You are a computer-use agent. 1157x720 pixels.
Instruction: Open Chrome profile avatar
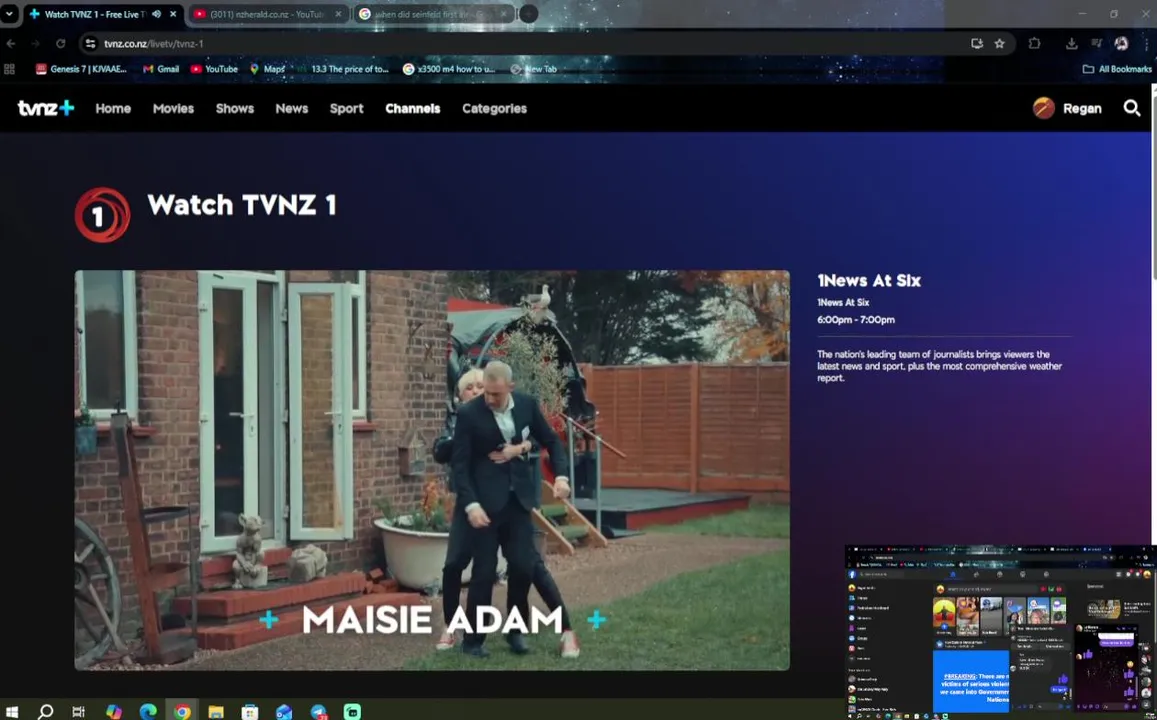(1122, 44)
